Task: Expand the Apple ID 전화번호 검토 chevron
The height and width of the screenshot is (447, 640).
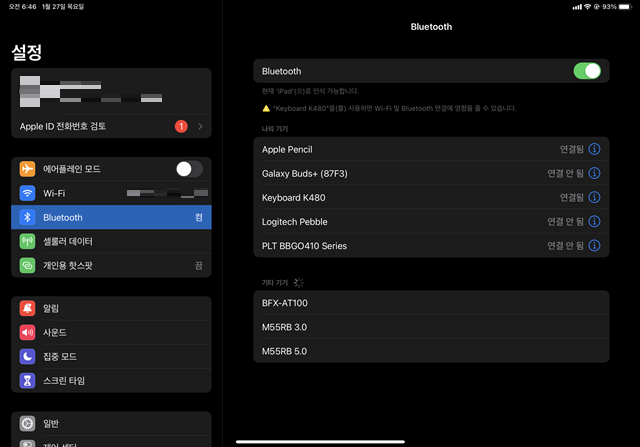Action: coord(200,126)
